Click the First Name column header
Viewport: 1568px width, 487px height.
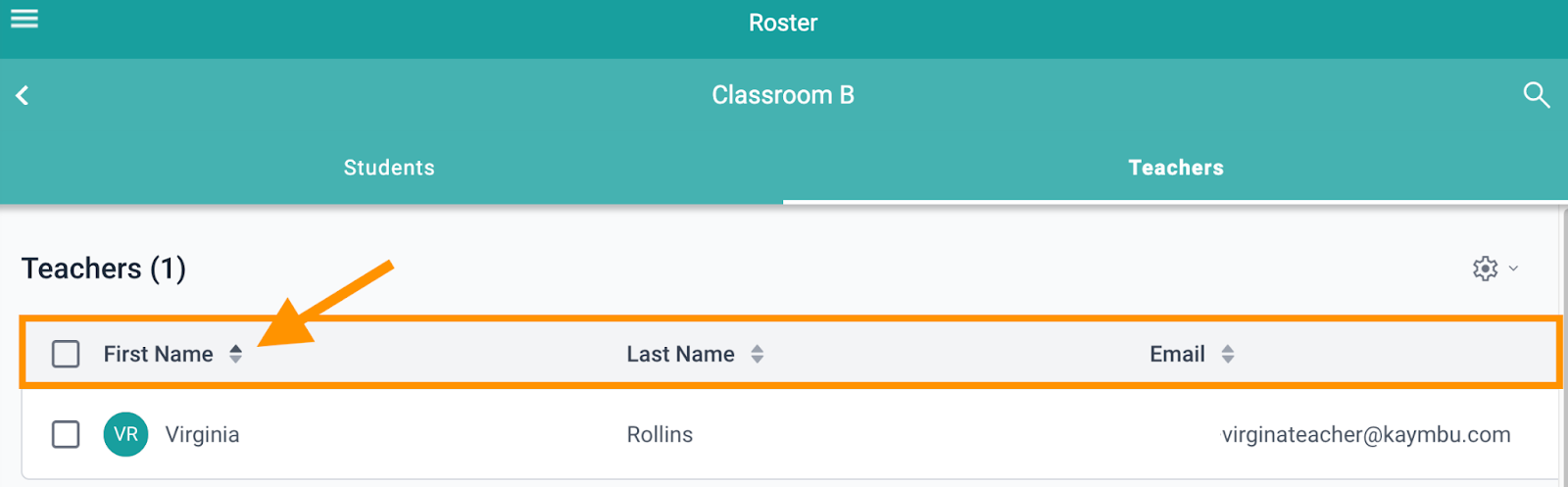[x=159, y=354]
